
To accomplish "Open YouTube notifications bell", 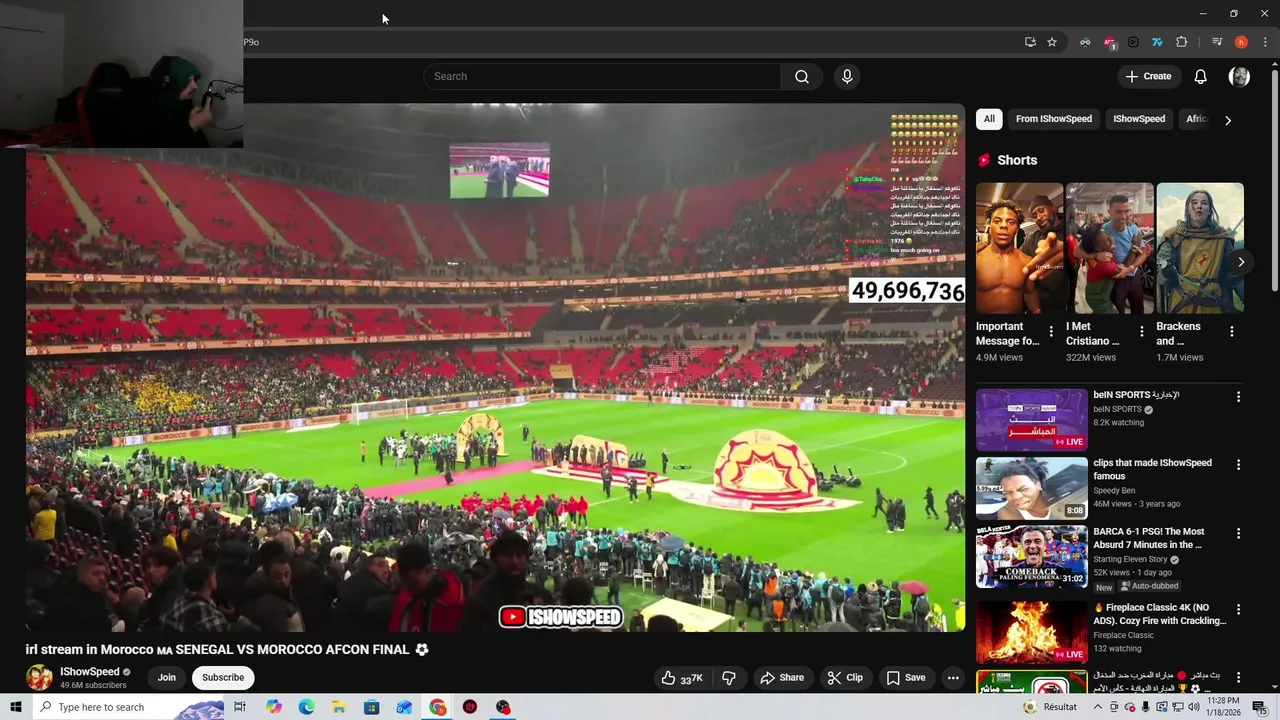I will click(1201, 77).
